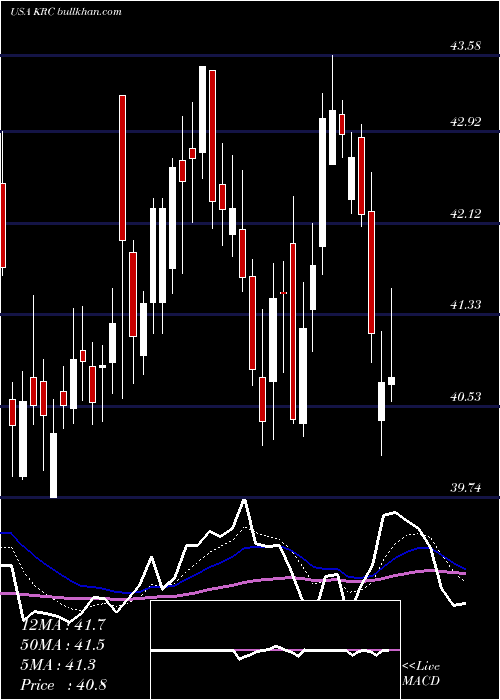The image size is (500, 700).
Task: Select the 50MA : 41.5 readout
Action: pos(64,645)
